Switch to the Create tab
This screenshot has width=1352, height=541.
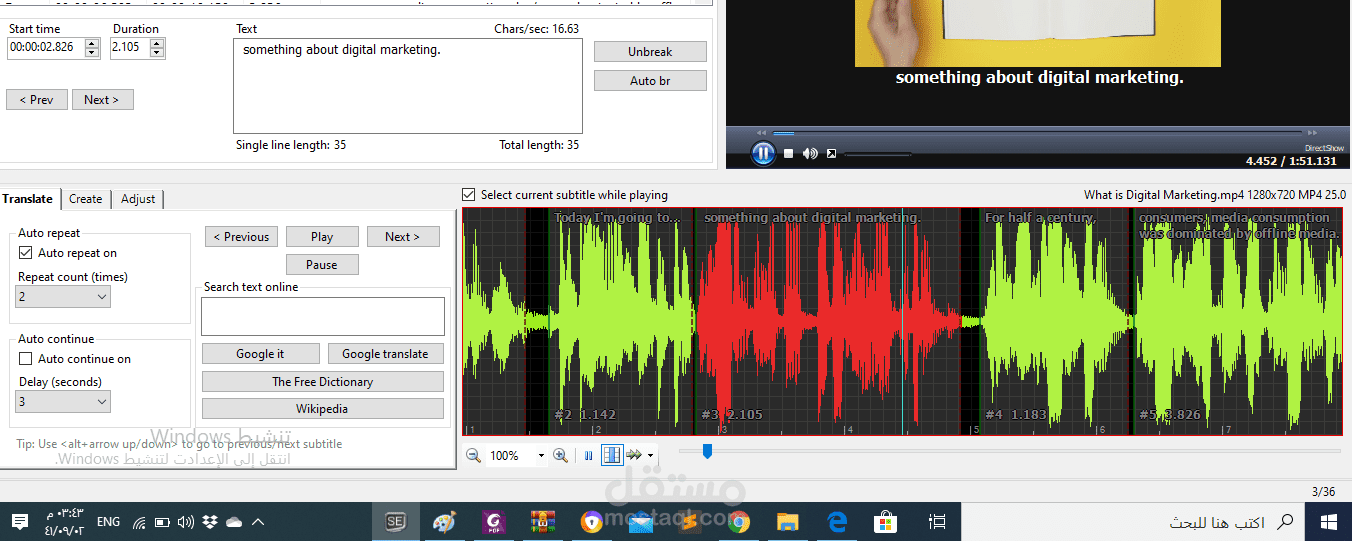pos(85,199)
